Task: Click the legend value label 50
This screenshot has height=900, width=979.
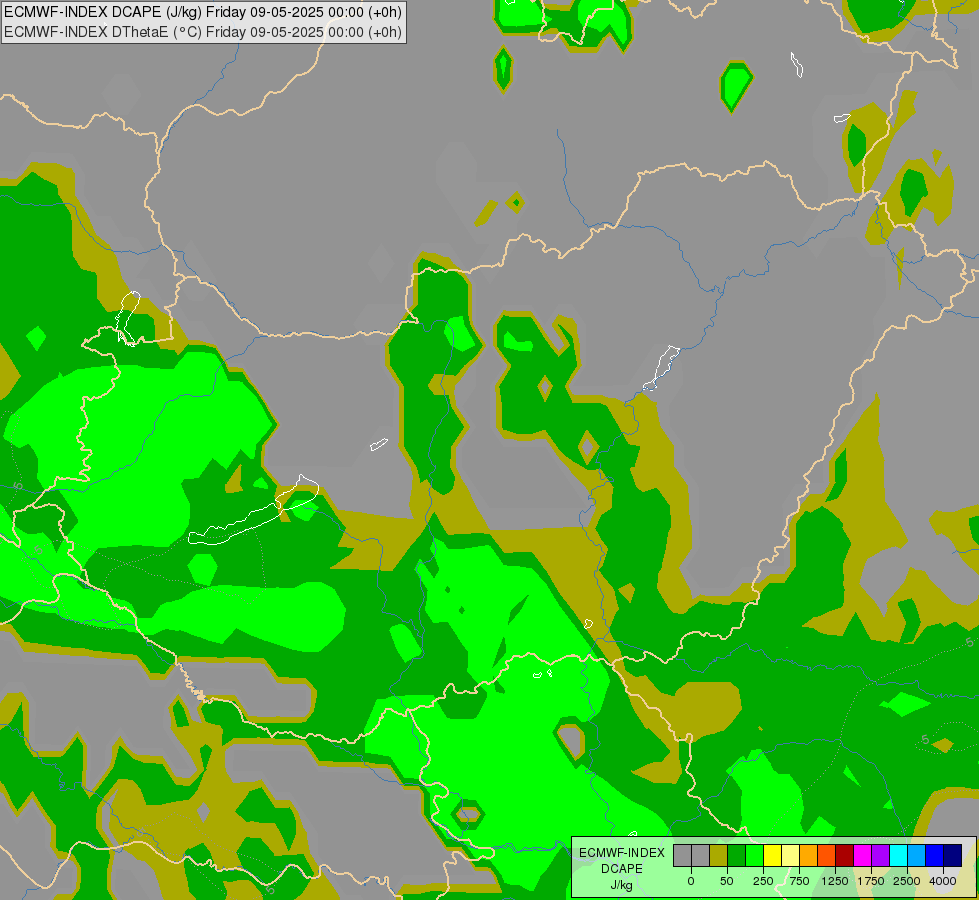Action: tap(727, 881)
